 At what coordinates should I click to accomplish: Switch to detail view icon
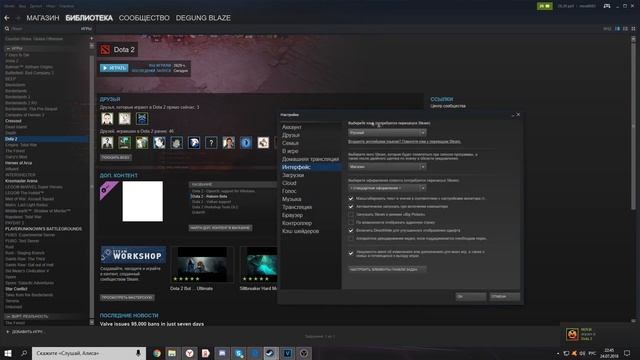[x=617, y=29]
